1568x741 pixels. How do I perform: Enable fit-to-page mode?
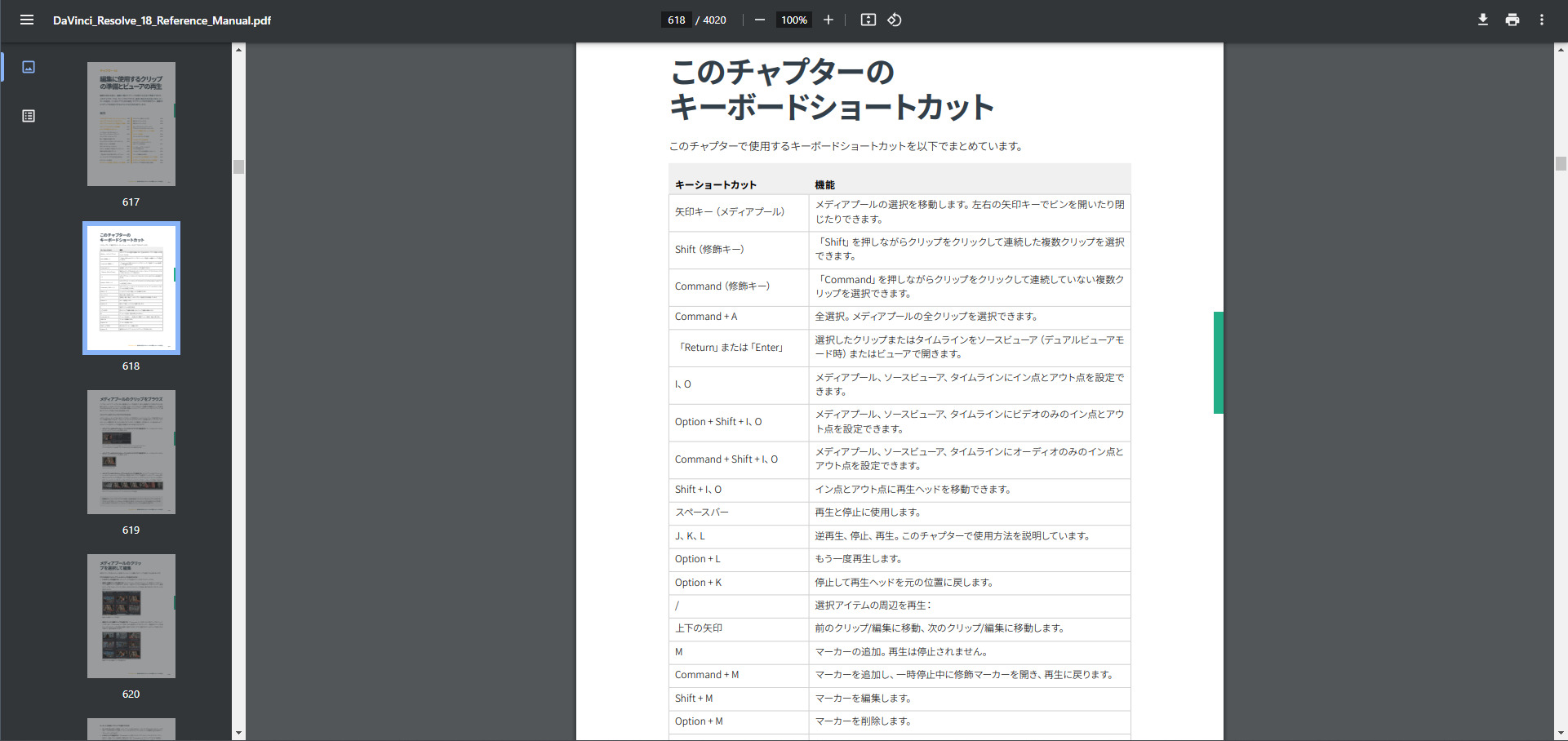[868, 20]
